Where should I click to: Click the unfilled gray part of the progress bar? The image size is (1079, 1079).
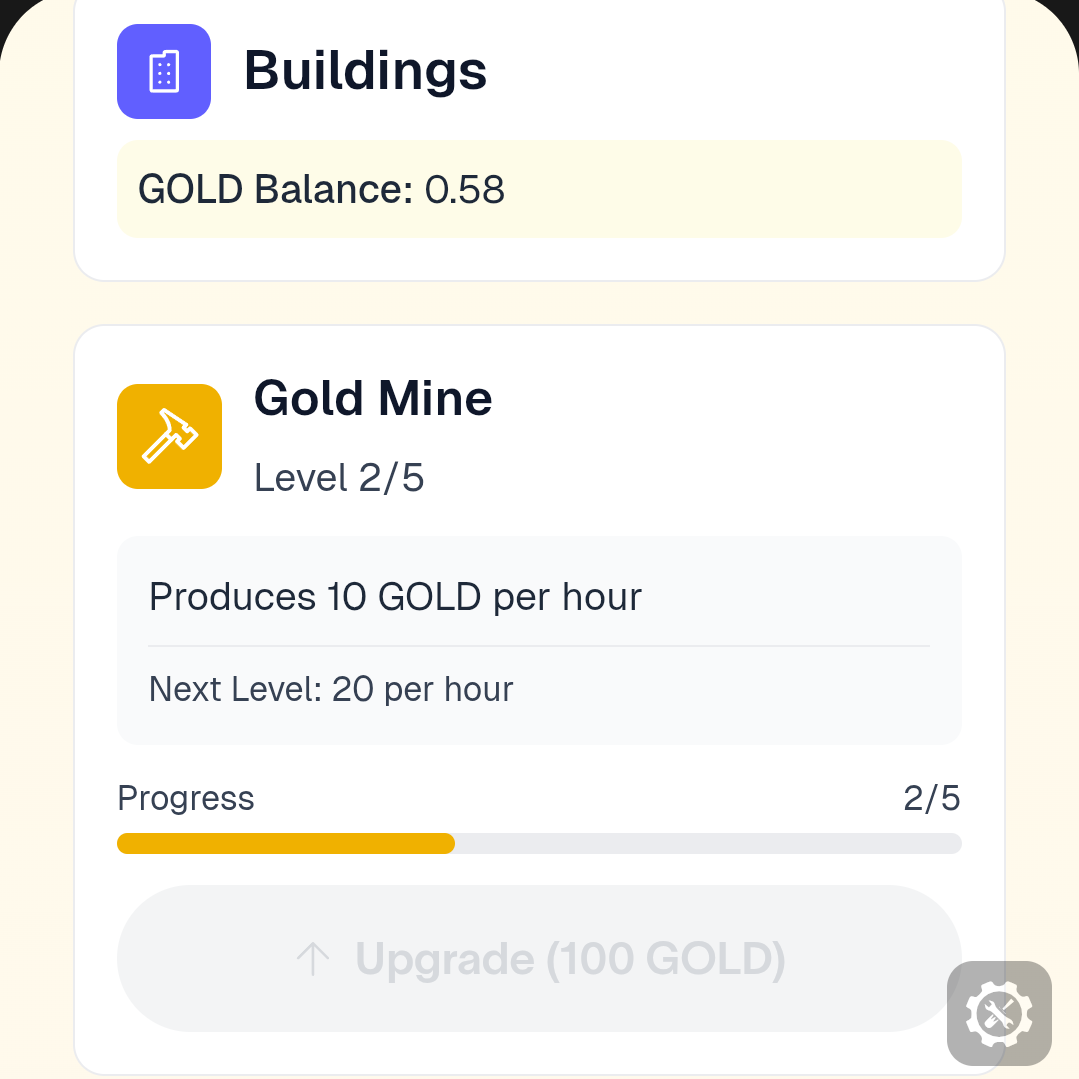pos(708,844)
